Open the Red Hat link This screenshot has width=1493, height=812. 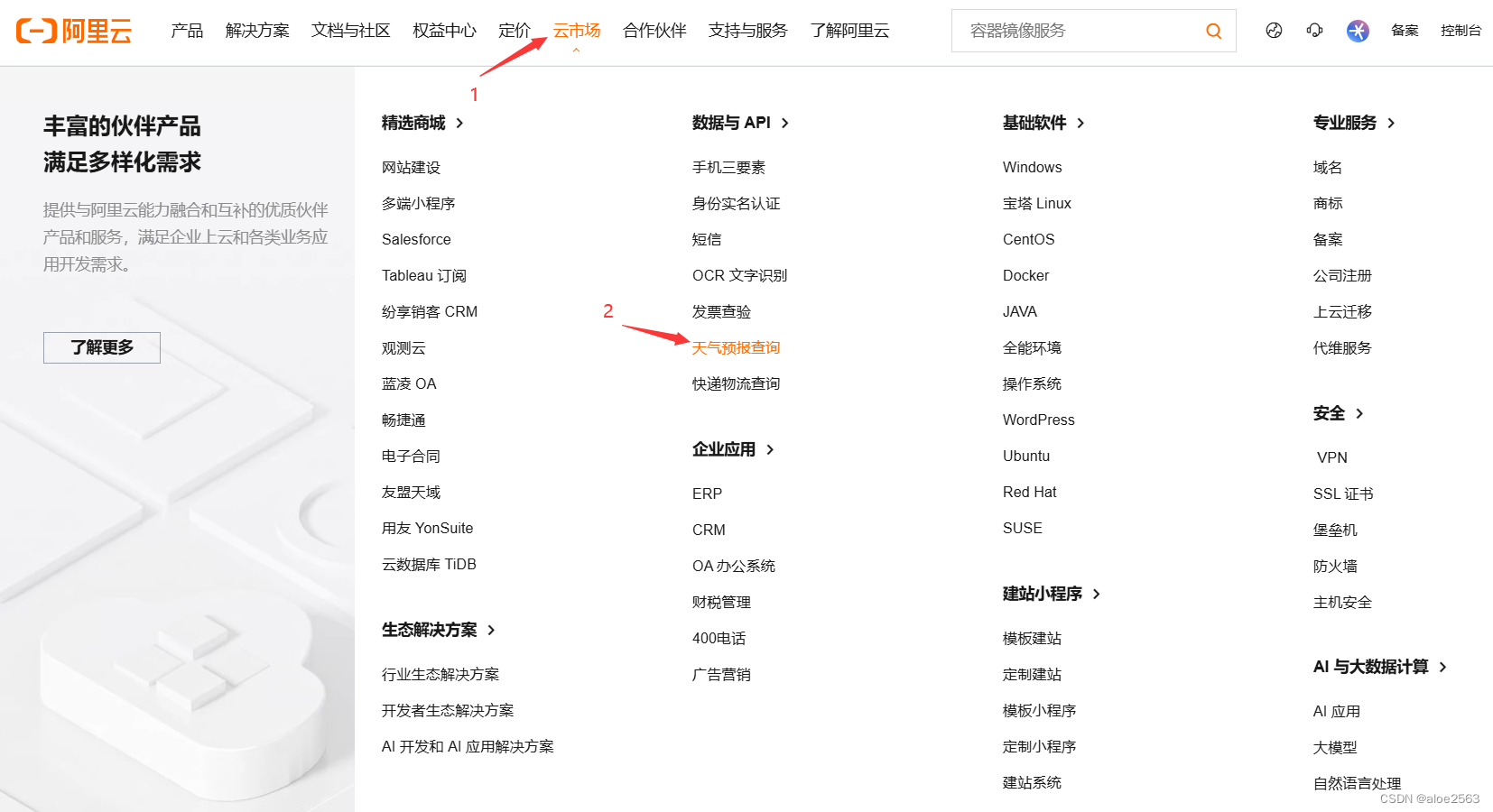pos(1029,492)
